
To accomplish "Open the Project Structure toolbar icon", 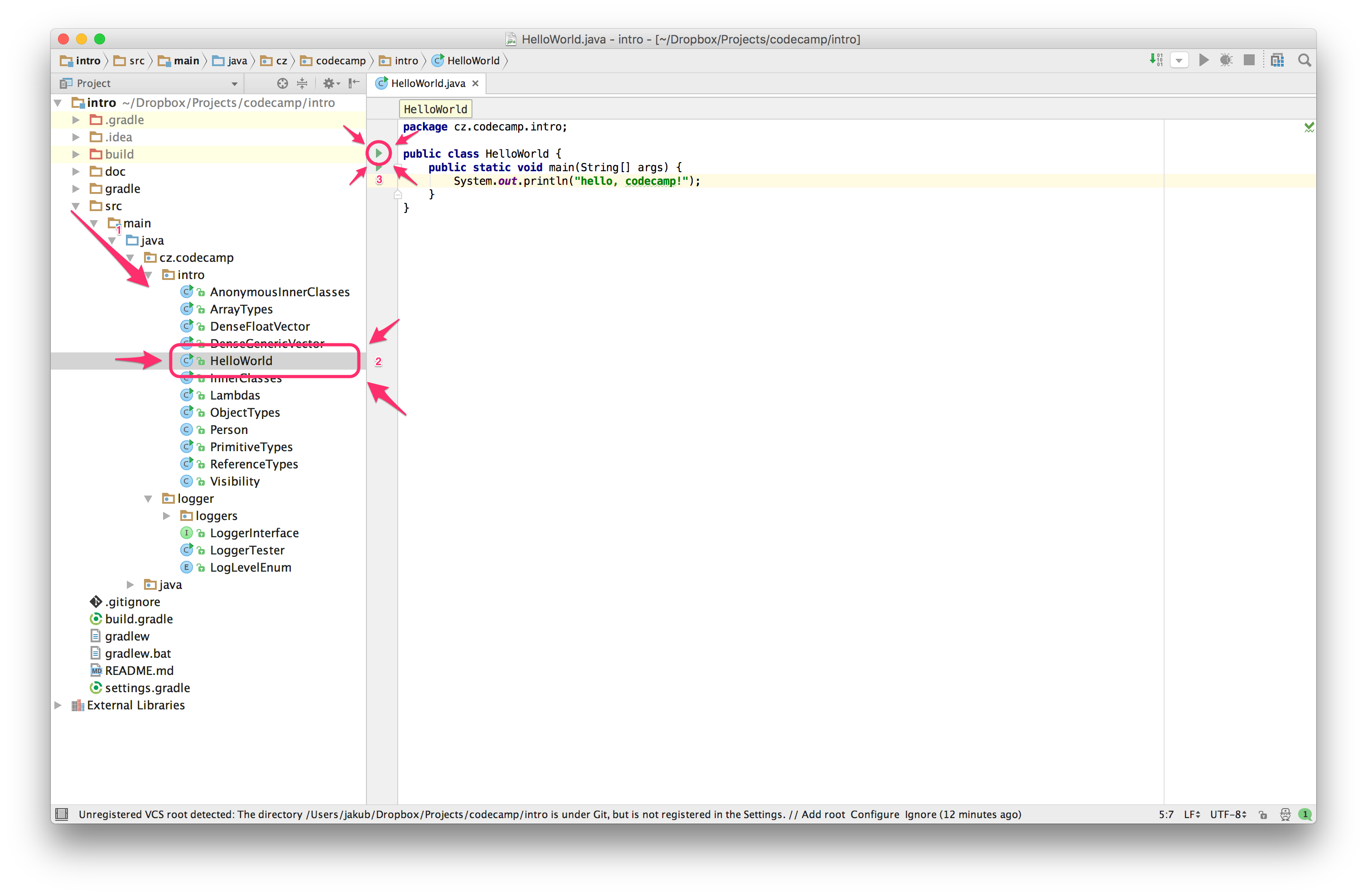I will click(1277, 60).
